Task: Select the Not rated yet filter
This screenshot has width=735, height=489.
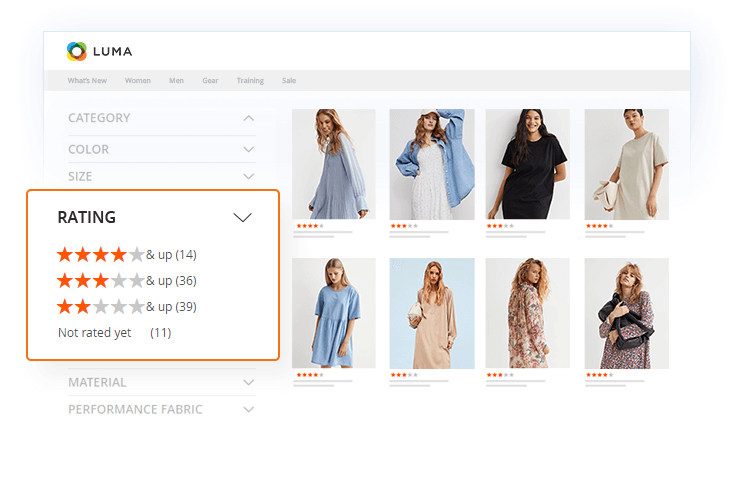Action: point(114,332)
